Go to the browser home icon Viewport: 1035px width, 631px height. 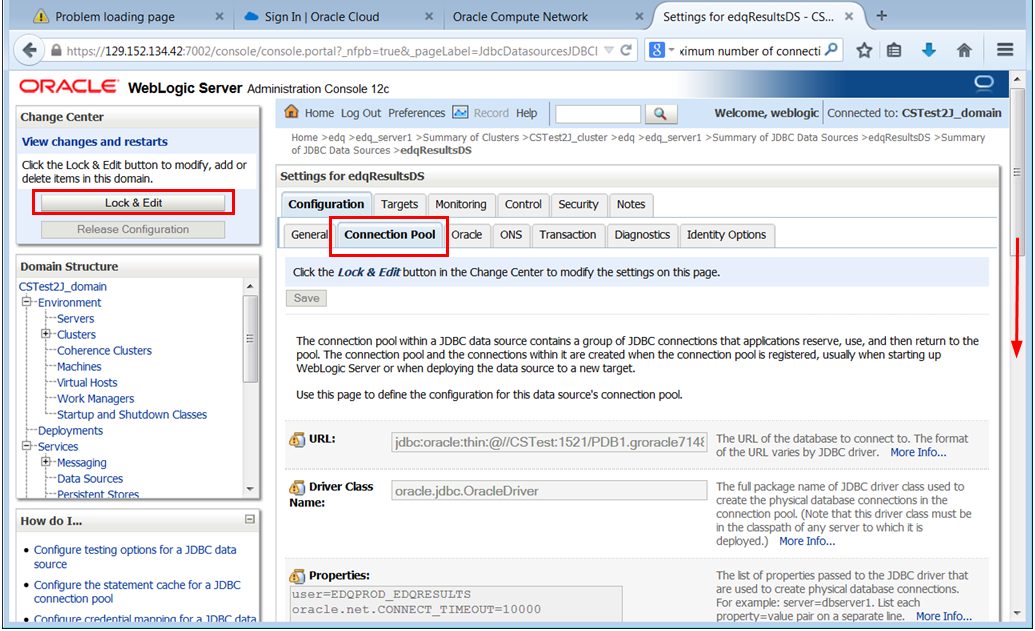click(x=964, y=50)
